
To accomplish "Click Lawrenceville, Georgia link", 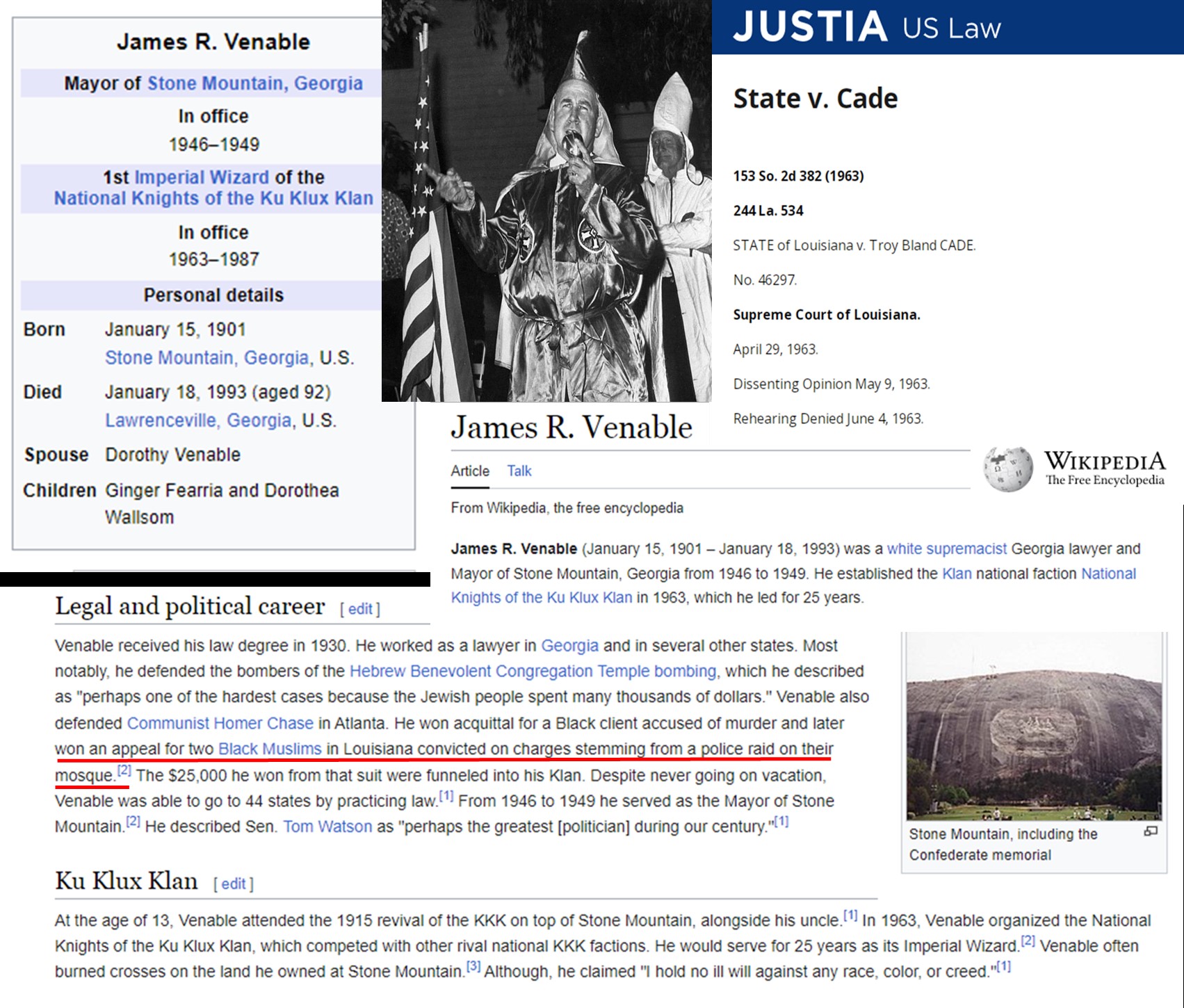I will pos(199,420).
